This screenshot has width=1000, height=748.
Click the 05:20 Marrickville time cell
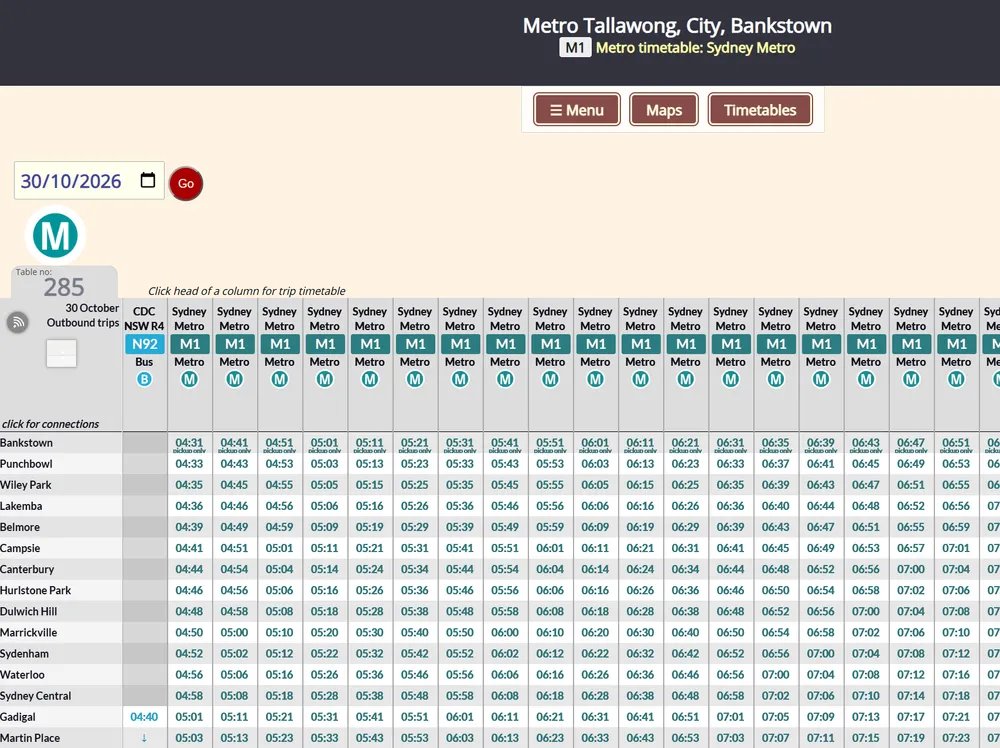click(x=325, y=632)
